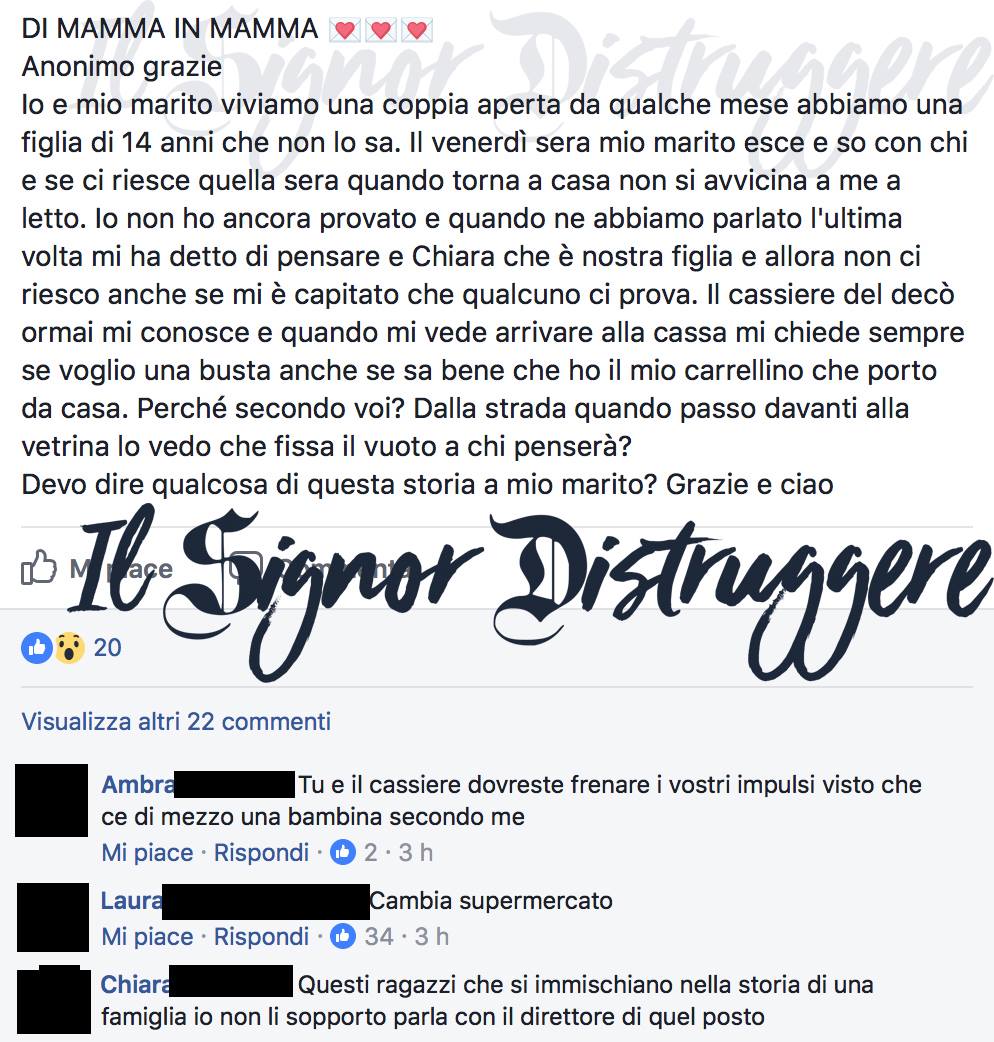The height and width of the screenshot is (1042, 994).
Task: Click the like icon showing 2 on Ambra's comment
Action: coord(343,852)
